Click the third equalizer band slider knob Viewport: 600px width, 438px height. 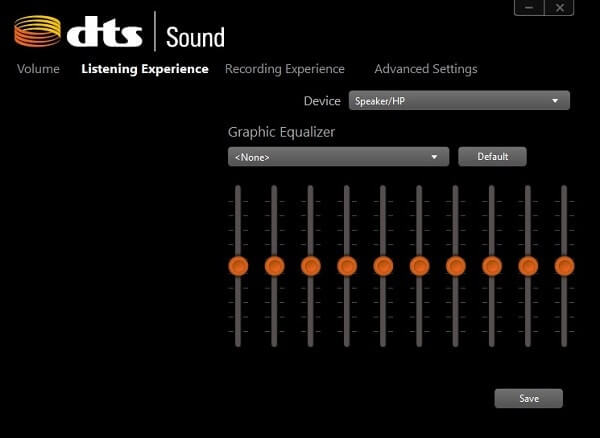click(311, 266)
